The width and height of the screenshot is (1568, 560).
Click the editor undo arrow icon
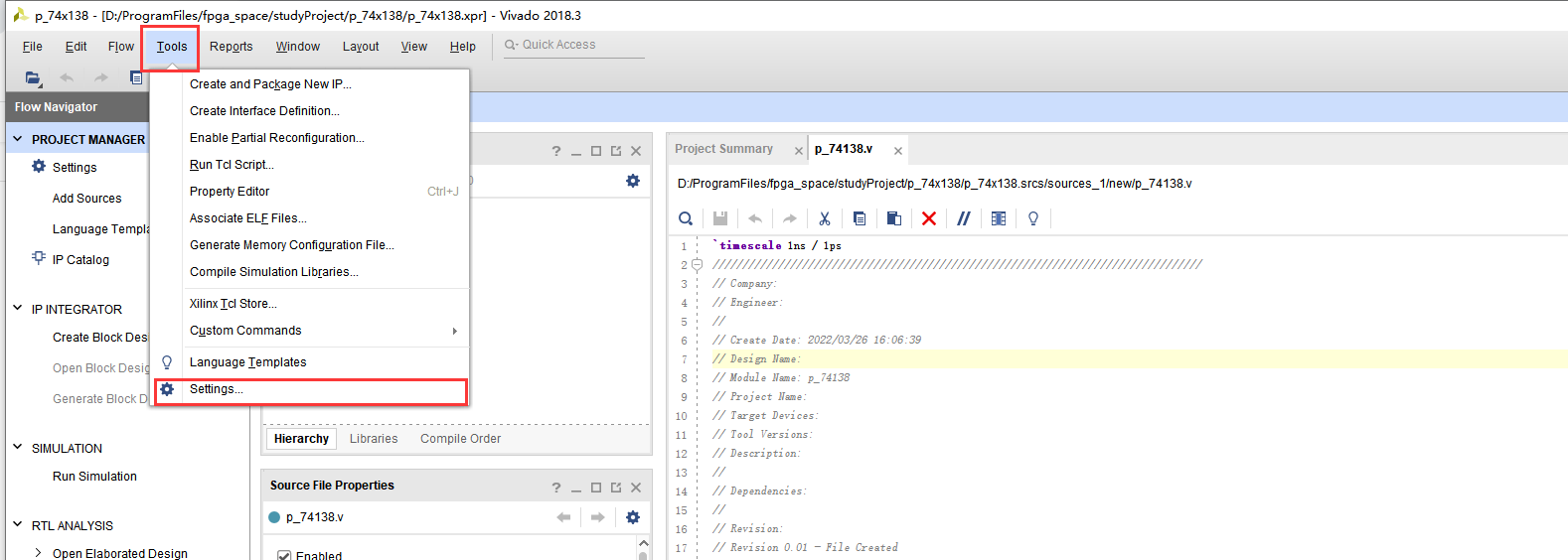(755, 218)
